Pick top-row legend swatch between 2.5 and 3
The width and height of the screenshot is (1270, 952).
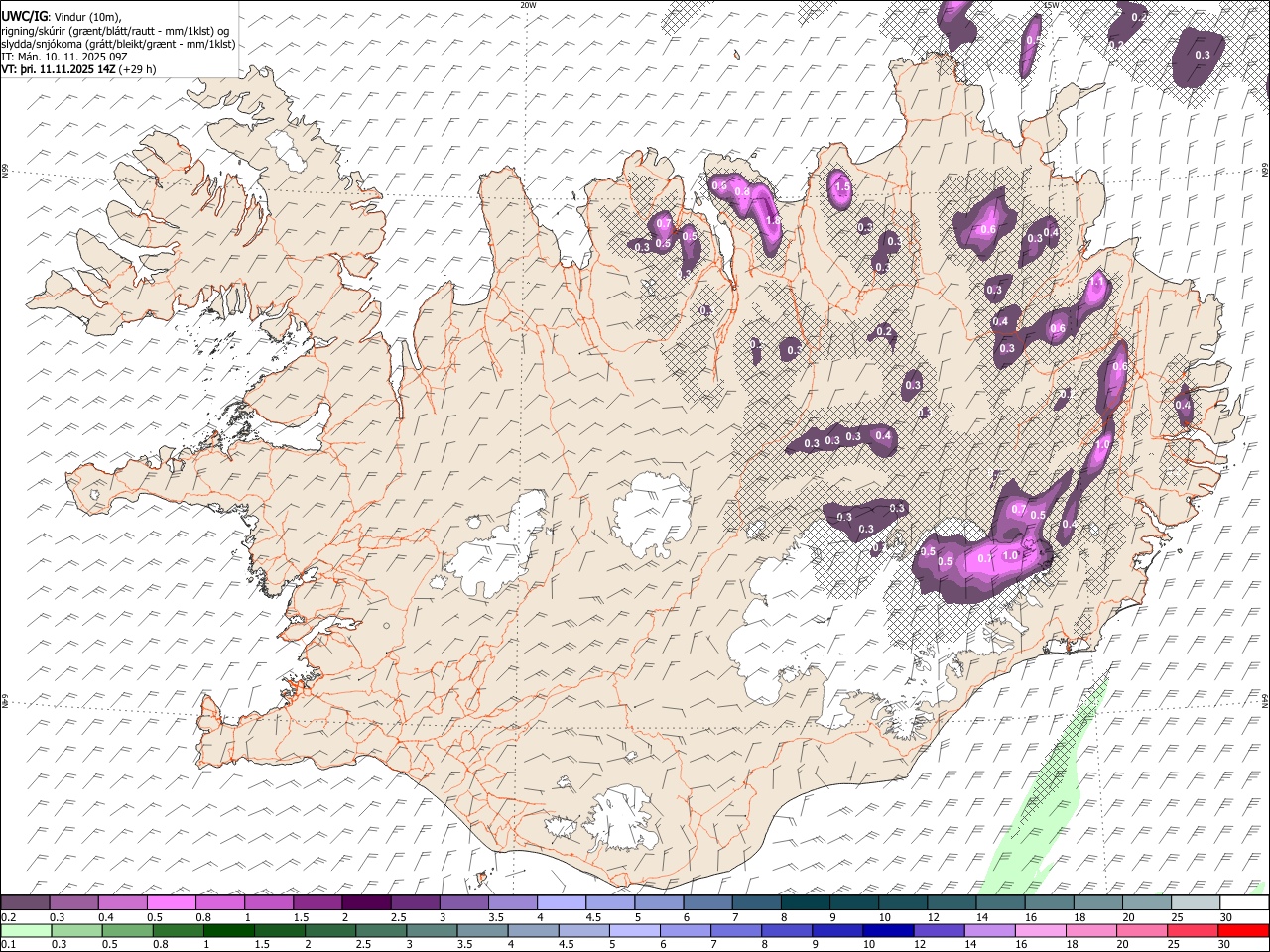click(415, 902)
